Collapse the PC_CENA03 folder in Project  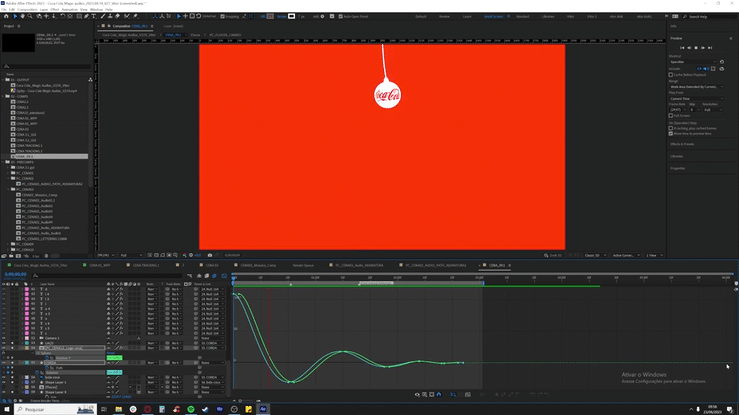8,189
